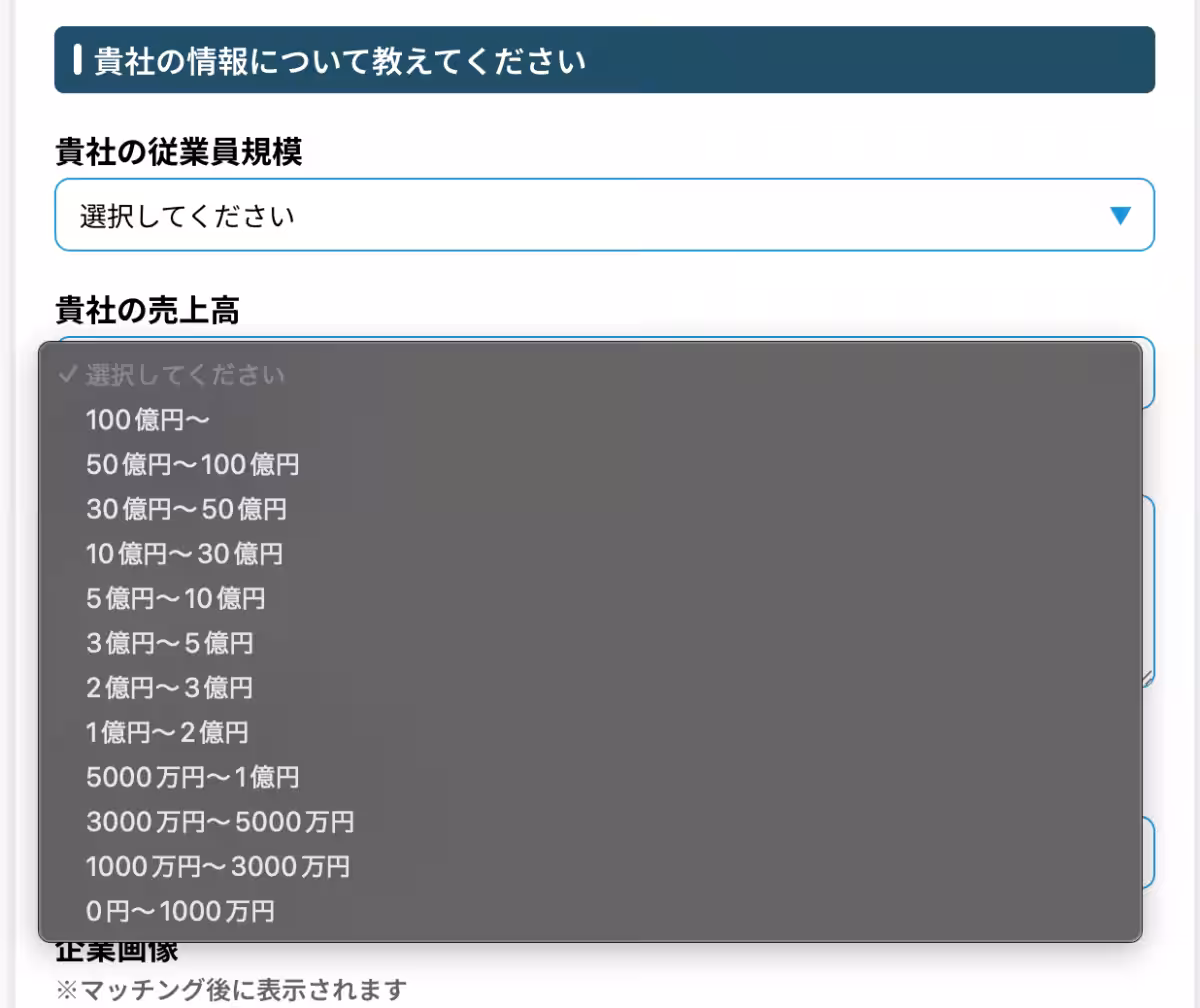Click the 貴社の売上高 field label
Viewport: 1200px width, 1008px height.
(x=147, y=311)
